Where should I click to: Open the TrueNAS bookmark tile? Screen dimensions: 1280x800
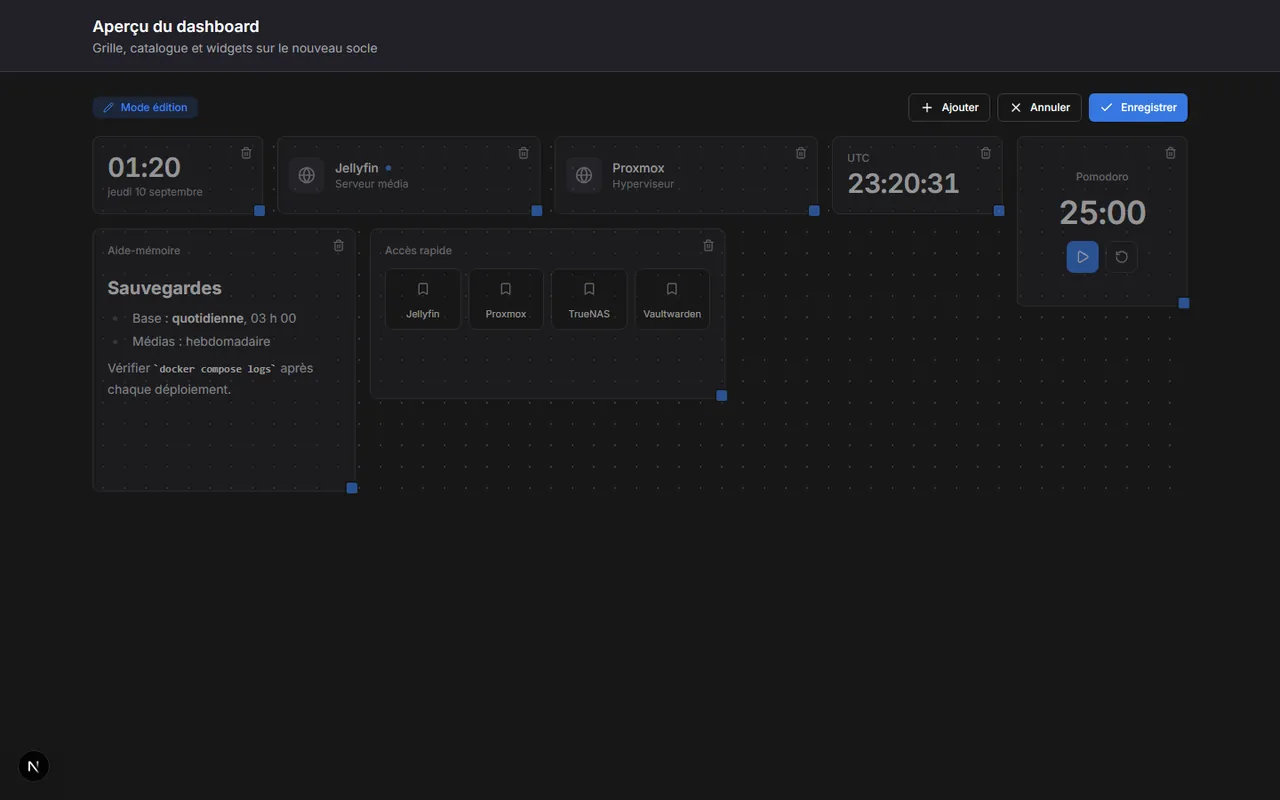pos(589,299)
